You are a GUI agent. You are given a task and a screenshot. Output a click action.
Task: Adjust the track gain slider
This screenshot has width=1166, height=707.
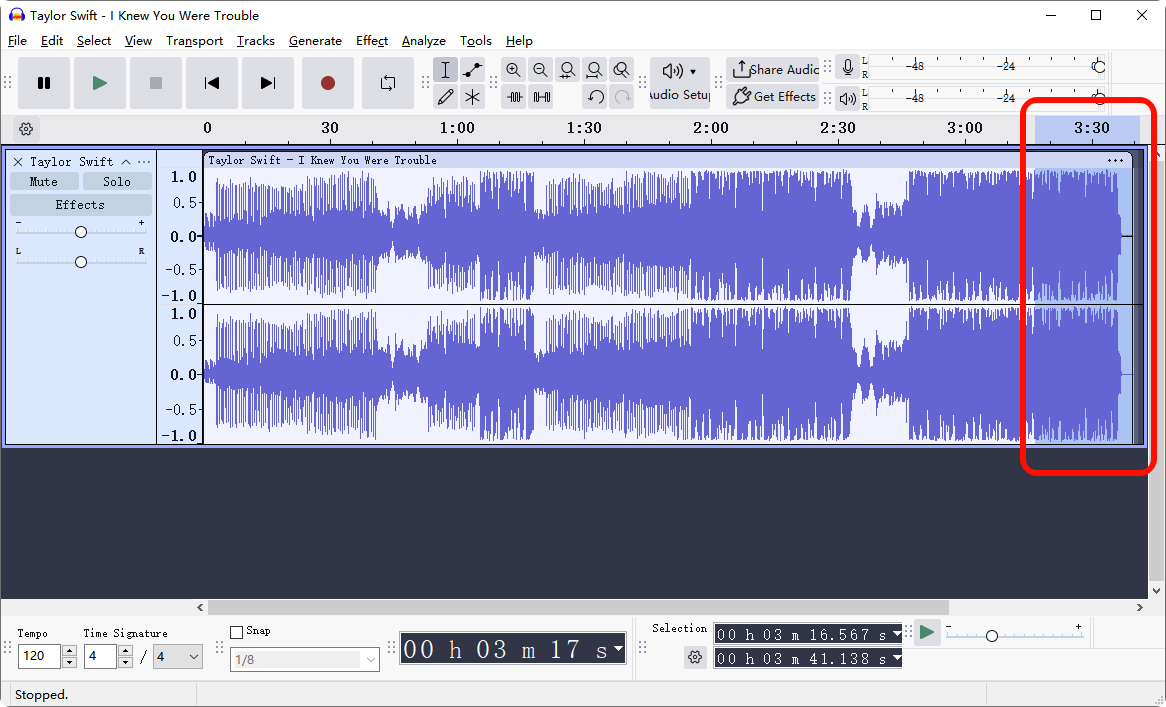(x=81, y=232)
